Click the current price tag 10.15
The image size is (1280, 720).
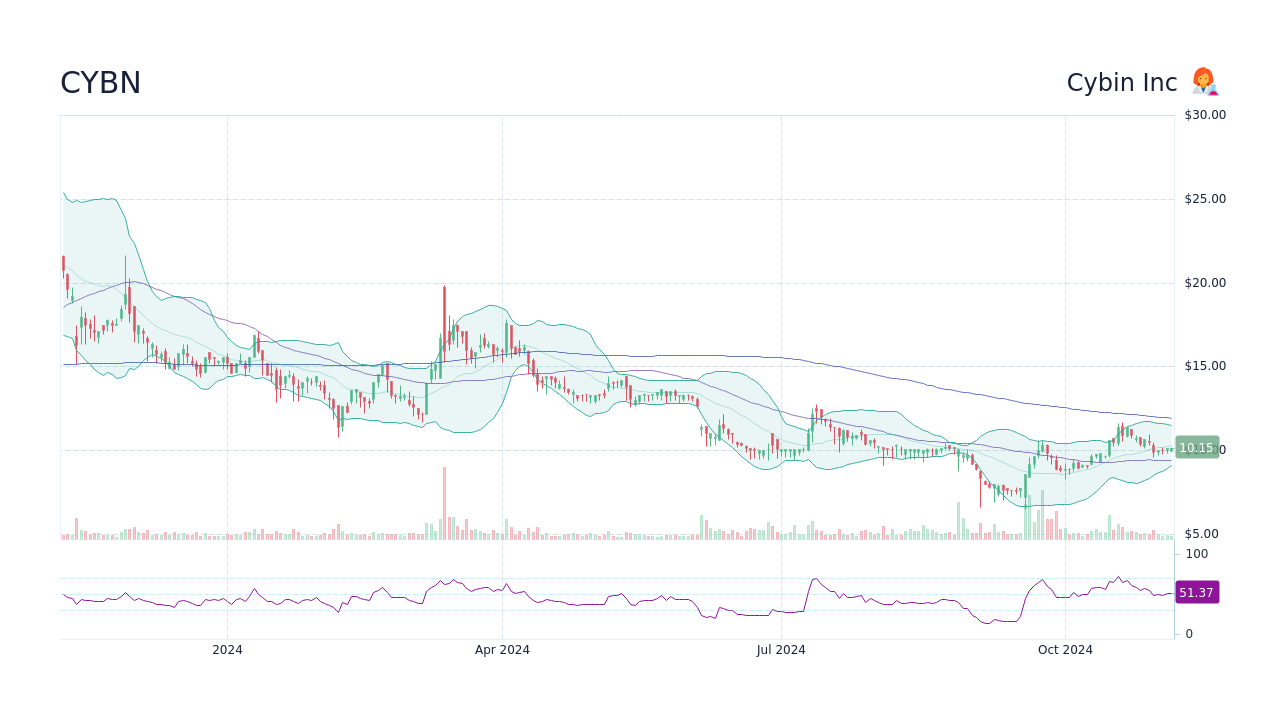[1197, 448]
